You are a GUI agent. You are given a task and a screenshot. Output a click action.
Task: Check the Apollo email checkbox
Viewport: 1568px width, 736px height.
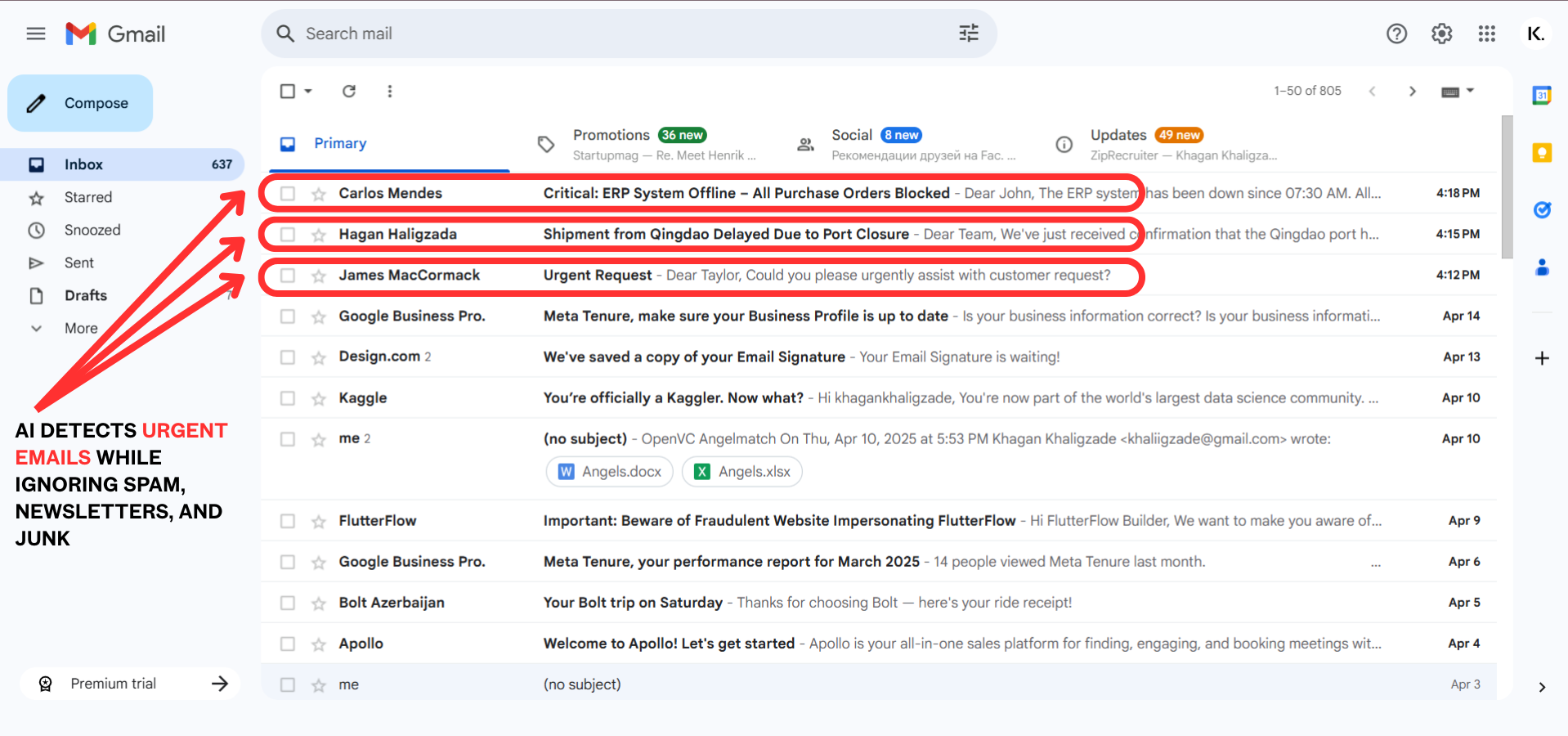(288, 644)
